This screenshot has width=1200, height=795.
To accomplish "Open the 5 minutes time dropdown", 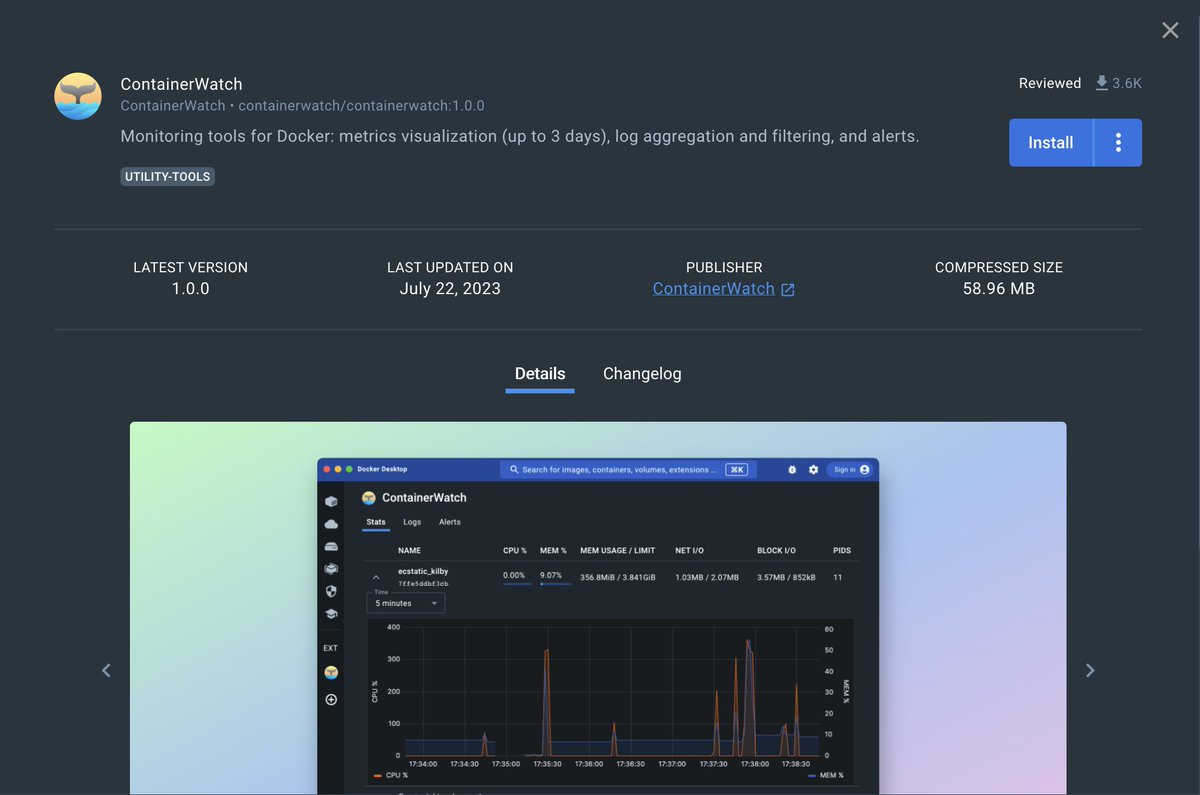I will 406,603.
